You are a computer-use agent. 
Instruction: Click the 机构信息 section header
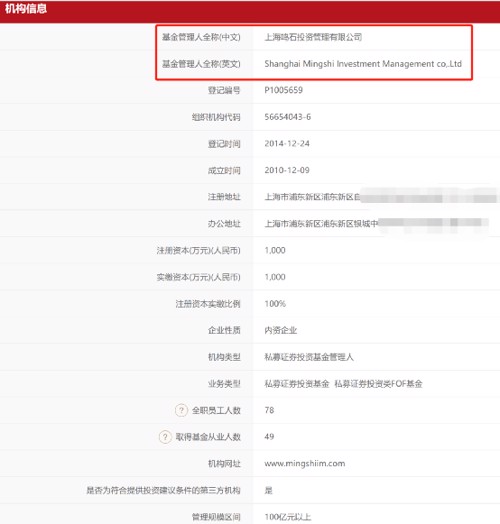(x=26, y=9)
